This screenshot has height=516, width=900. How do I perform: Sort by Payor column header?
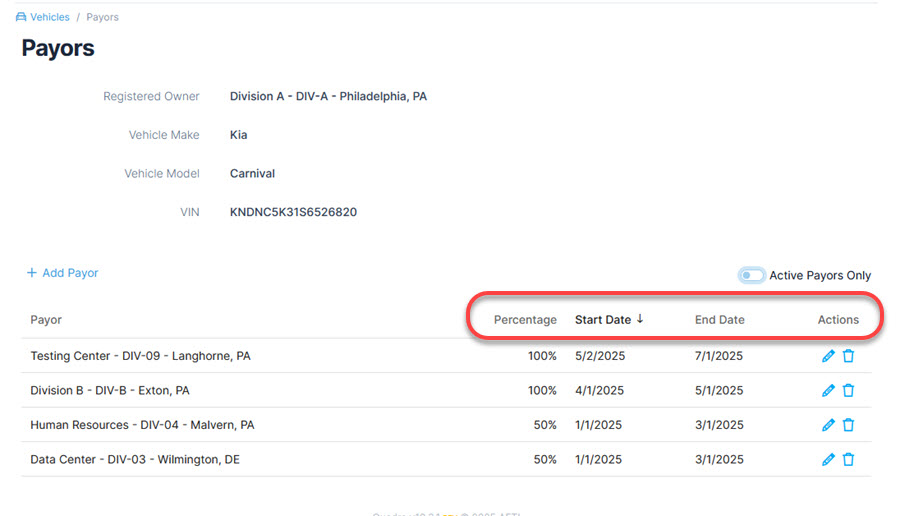[46, 320]
